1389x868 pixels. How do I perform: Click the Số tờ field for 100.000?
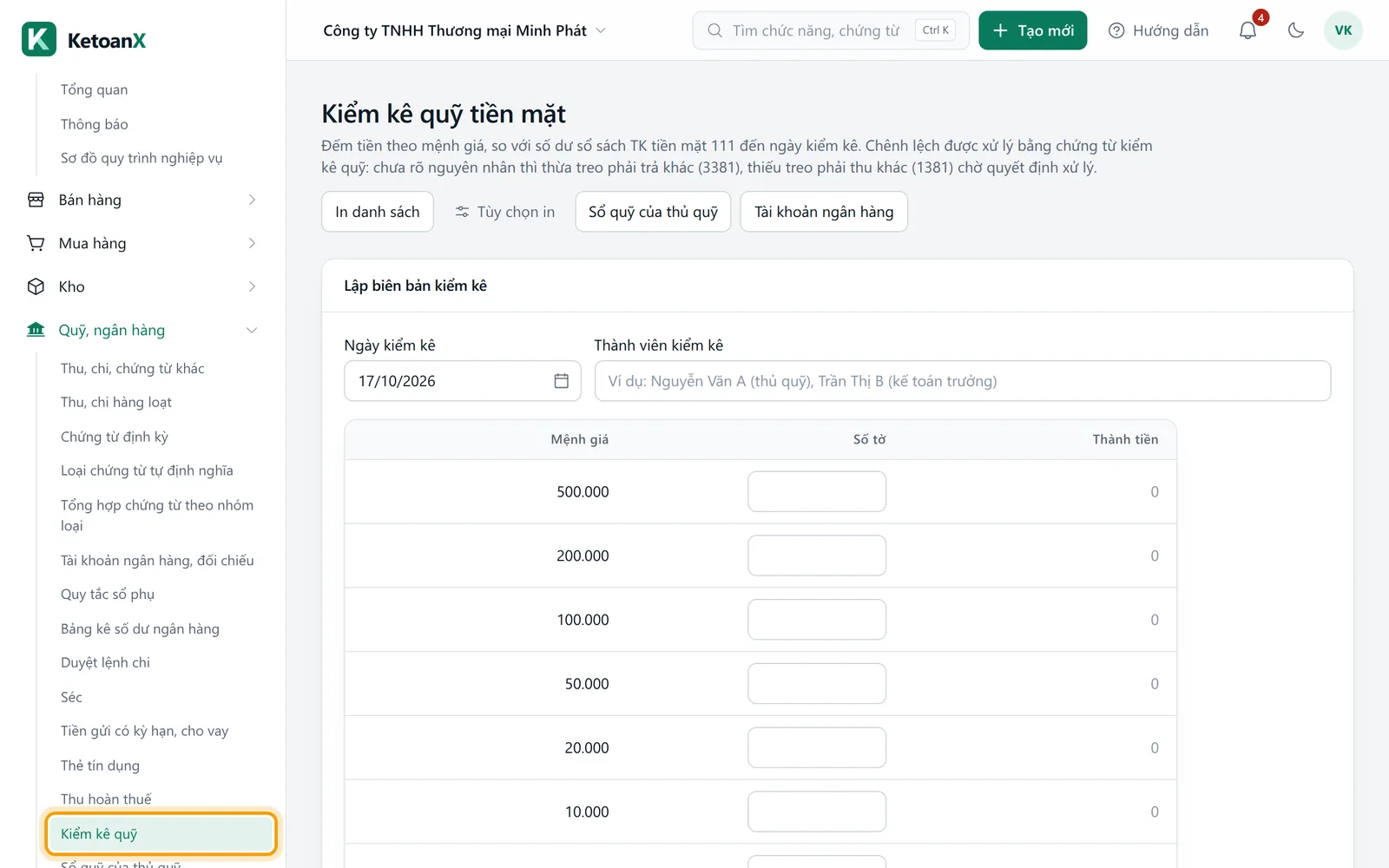tap(817, 620)
